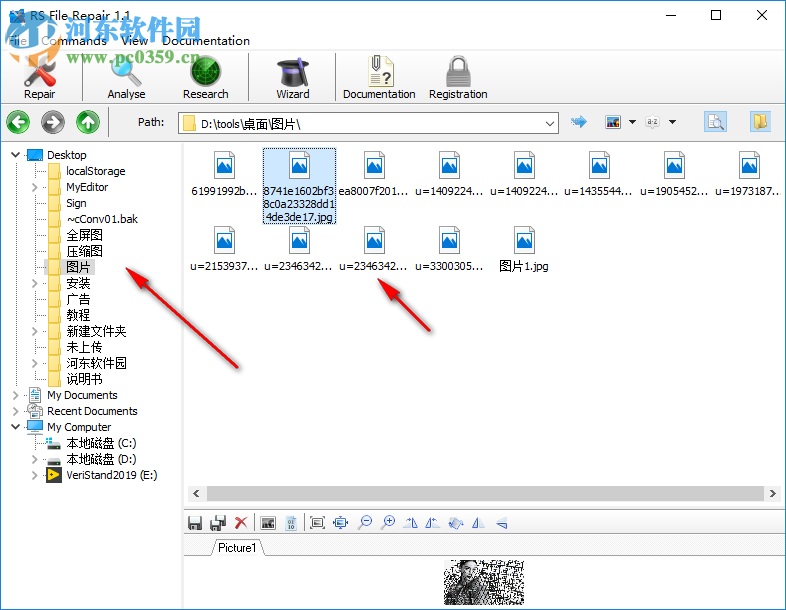
Task: Select 本地磁盘 (C:) drive
Action: tap(101, 443)
